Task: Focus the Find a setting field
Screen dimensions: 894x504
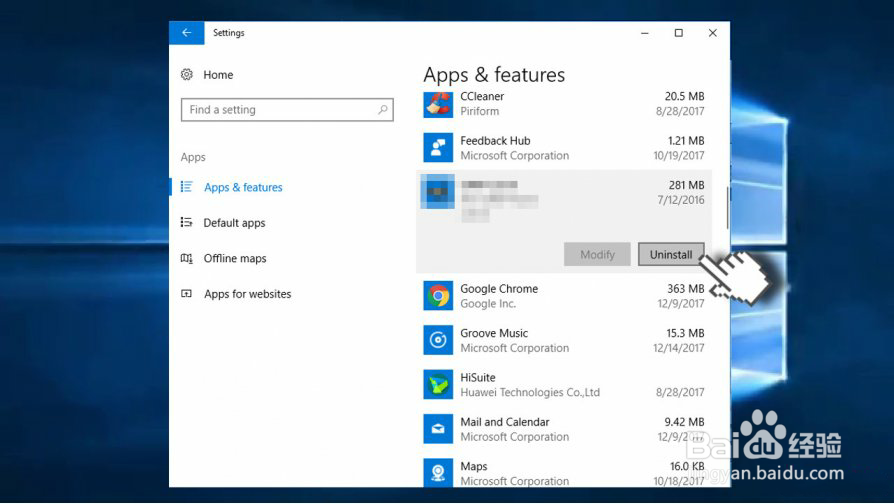Action: [x=287, y=109]
